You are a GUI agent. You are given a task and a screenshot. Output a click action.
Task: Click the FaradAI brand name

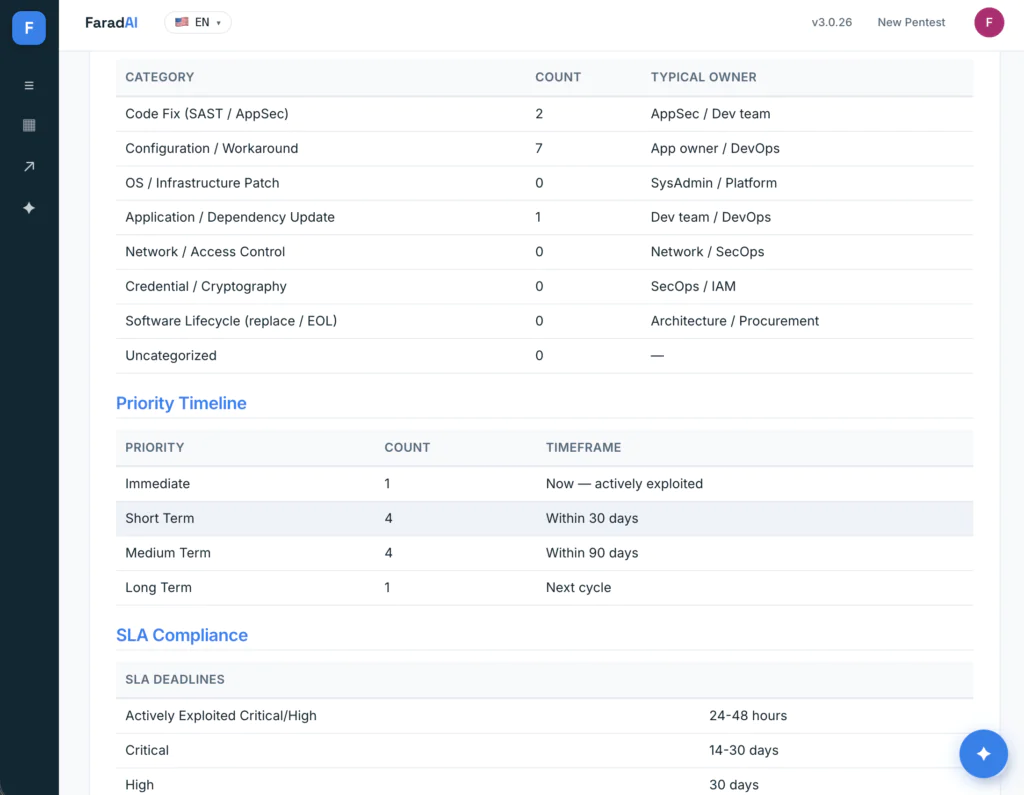click(x=111, y=22)
